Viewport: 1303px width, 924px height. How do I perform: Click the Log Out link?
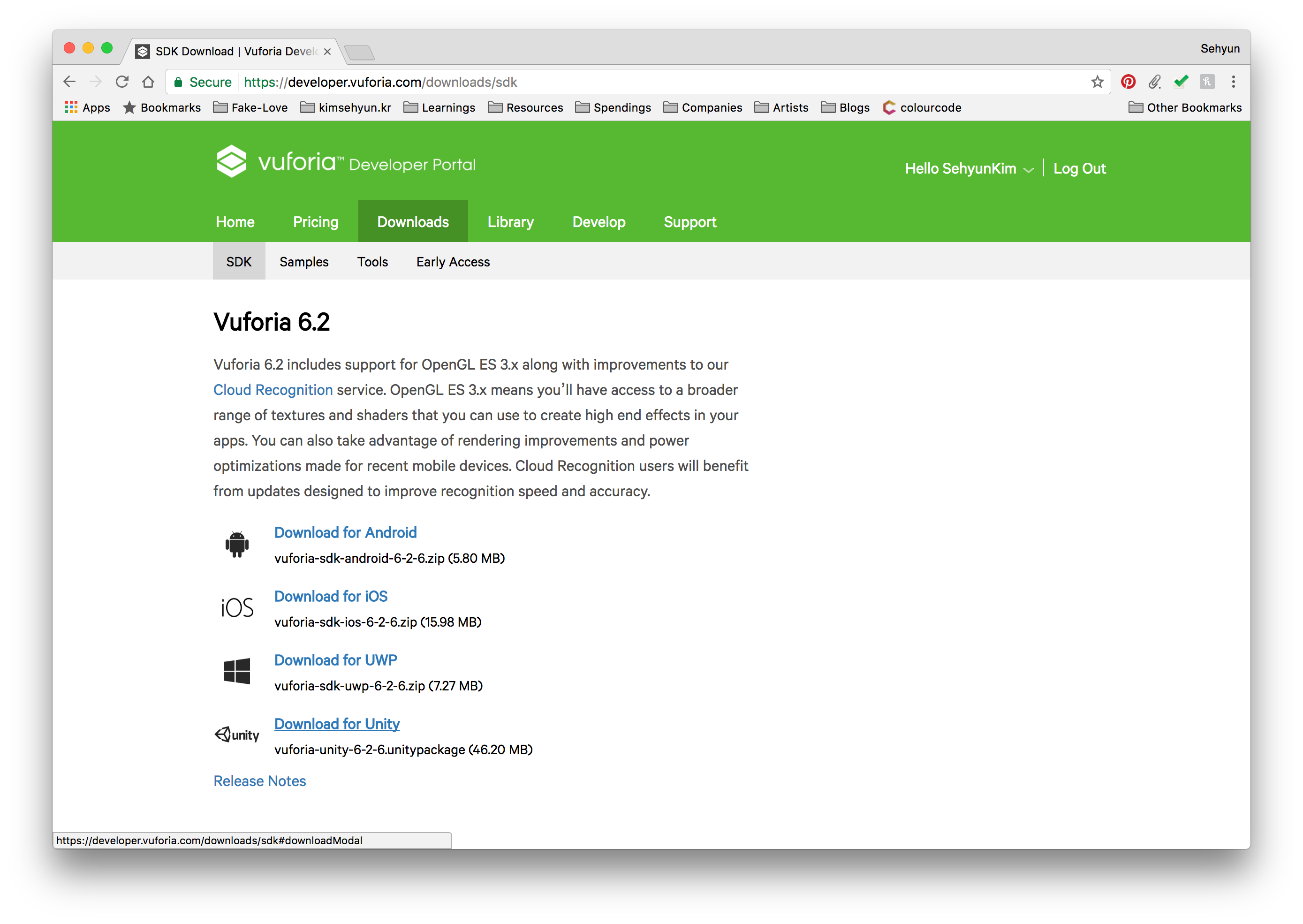click(1079, 168)
